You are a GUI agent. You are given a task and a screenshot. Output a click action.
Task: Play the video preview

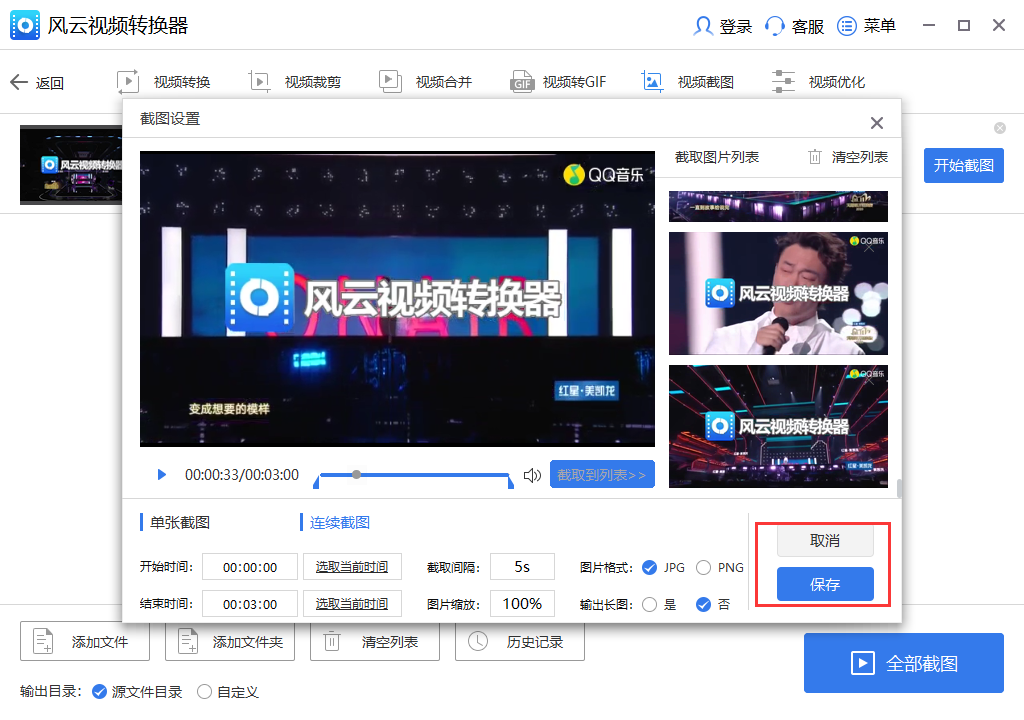click(161, 474)
